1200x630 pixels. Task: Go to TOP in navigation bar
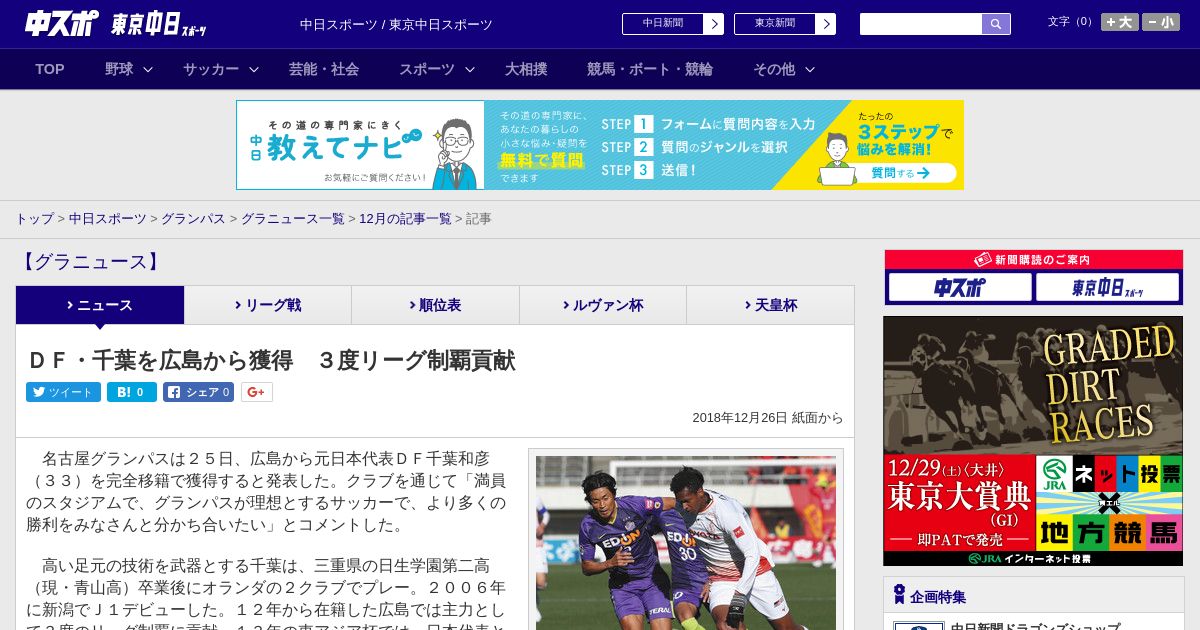[50, 69]
